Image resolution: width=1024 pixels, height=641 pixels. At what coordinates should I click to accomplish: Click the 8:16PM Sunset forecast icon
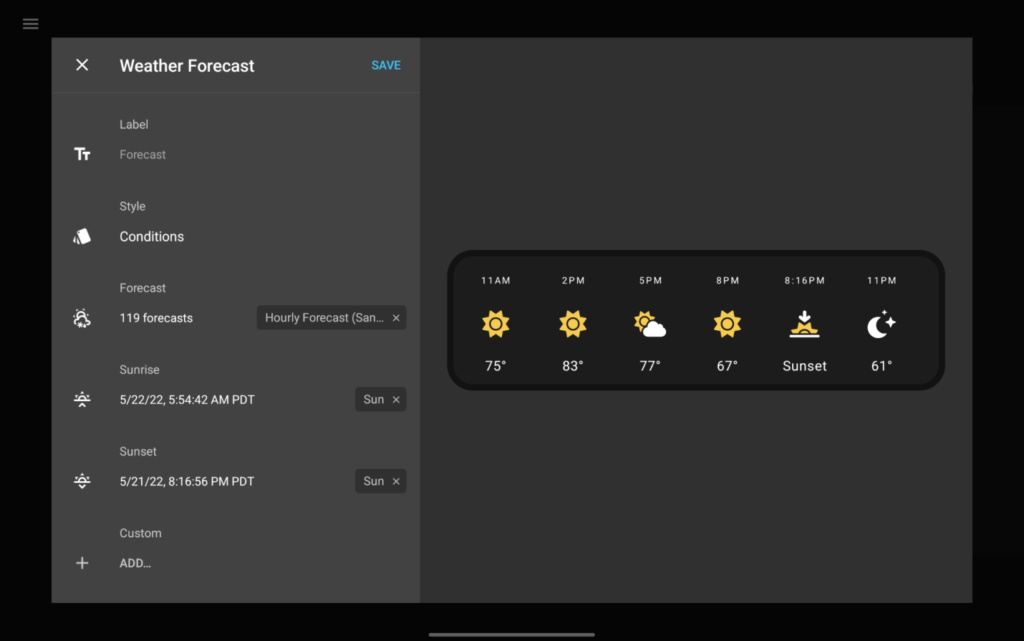pyautogui.click(x=804, y=324)
